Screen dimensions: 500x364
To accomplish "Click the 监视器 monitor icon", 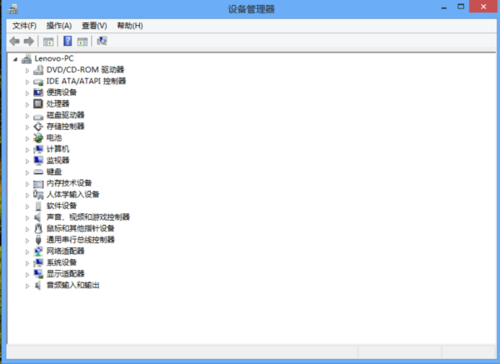I will 38,161.
